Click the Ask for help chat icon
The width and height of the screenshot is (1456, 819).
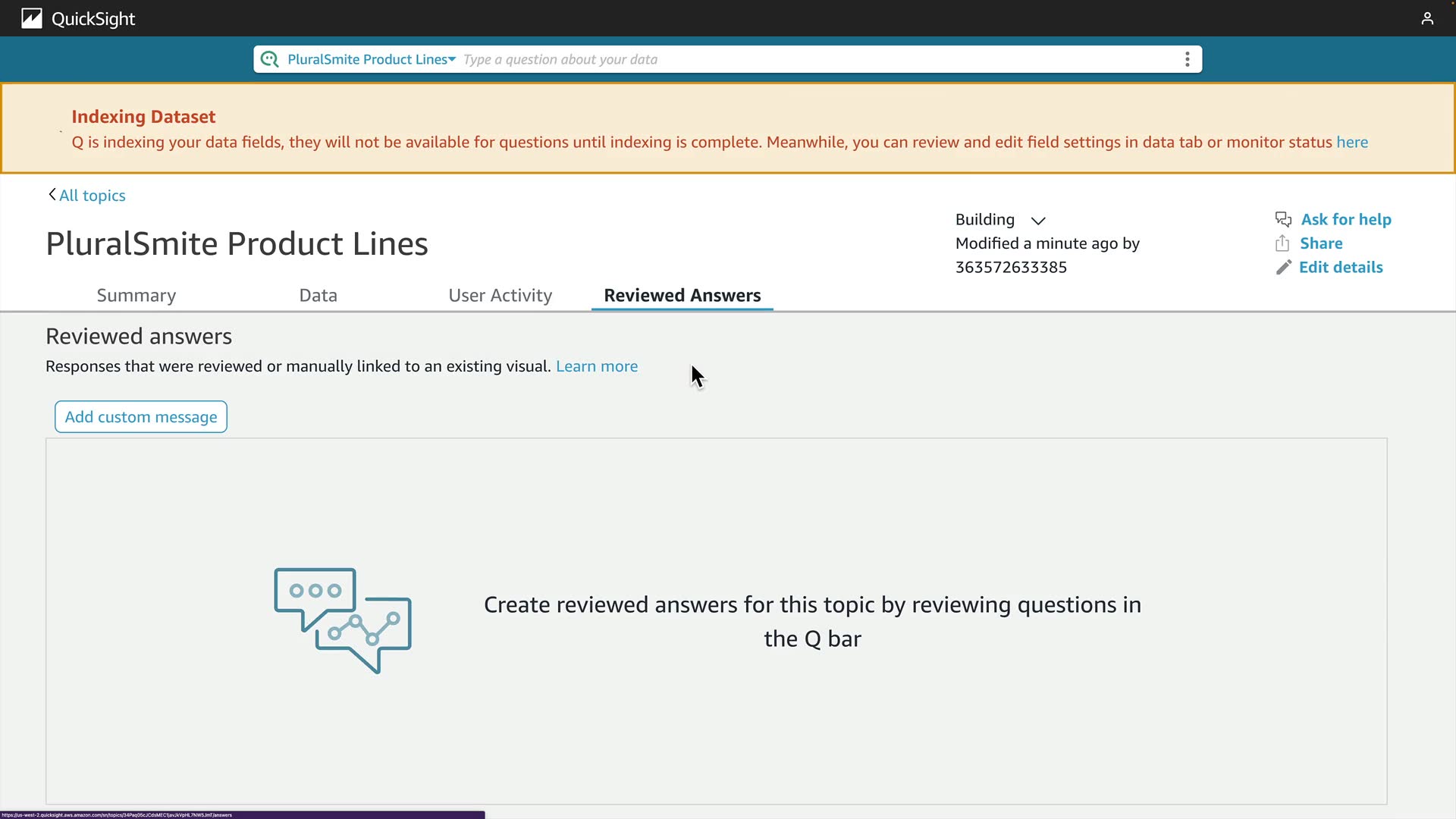click(1283, 219)
